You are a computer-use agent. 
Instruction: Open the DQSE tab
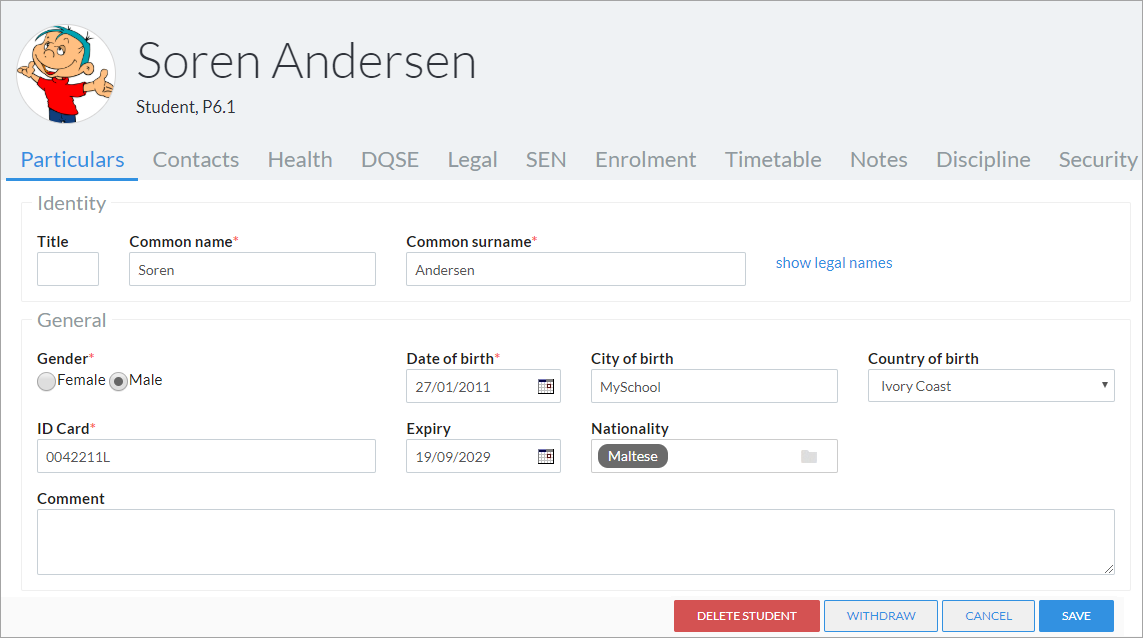390,159
